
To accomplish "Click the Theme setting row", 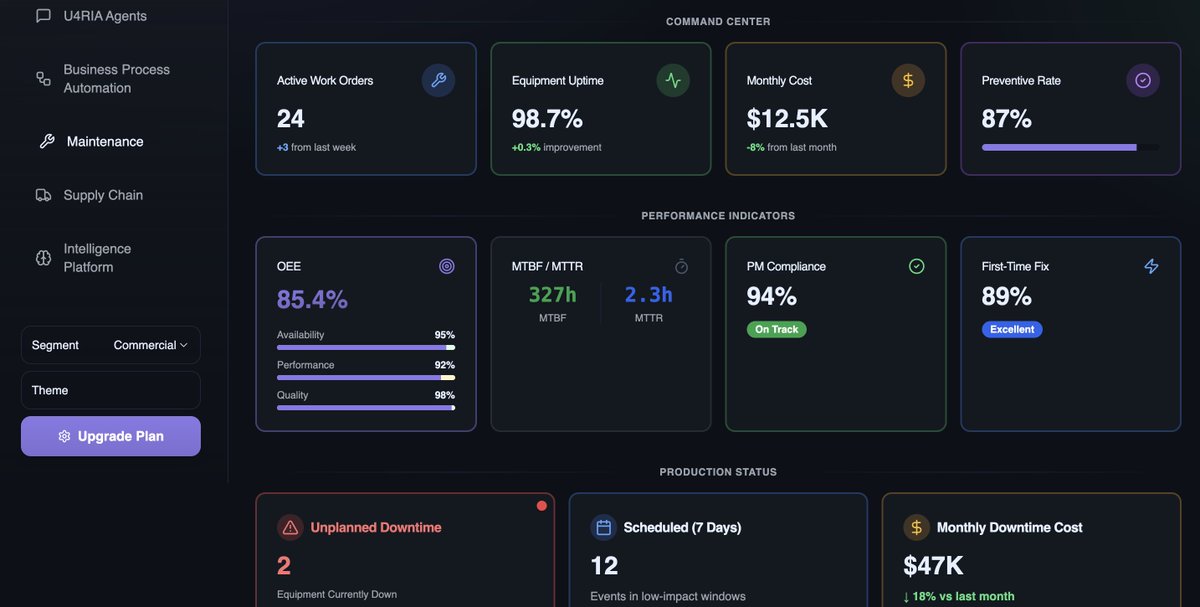I will click(x=111, y=390).
